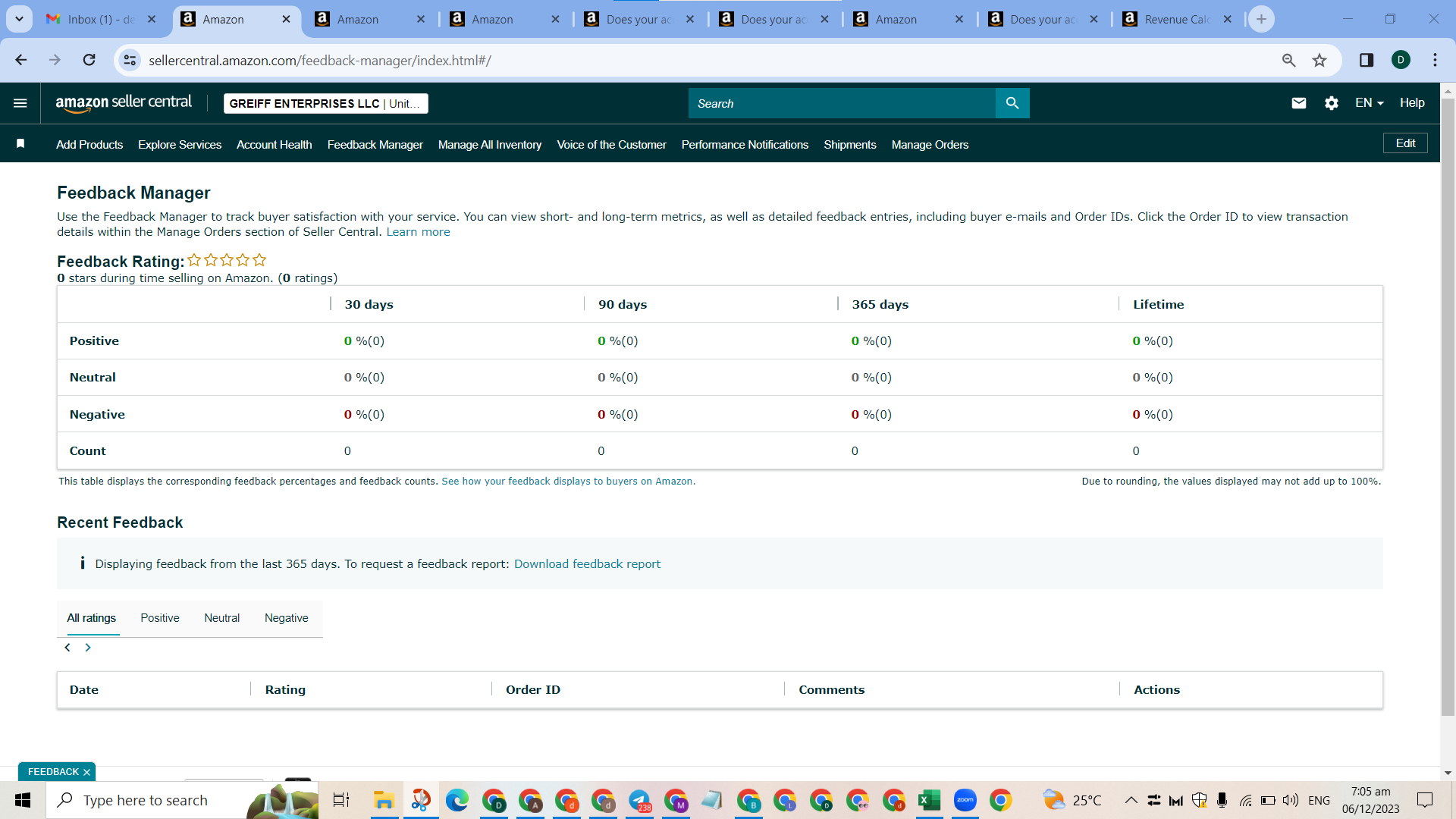Viewport: 1456px width, 819px height.
Task: Expand the EN language dropdown
Action: [1369, 103]
